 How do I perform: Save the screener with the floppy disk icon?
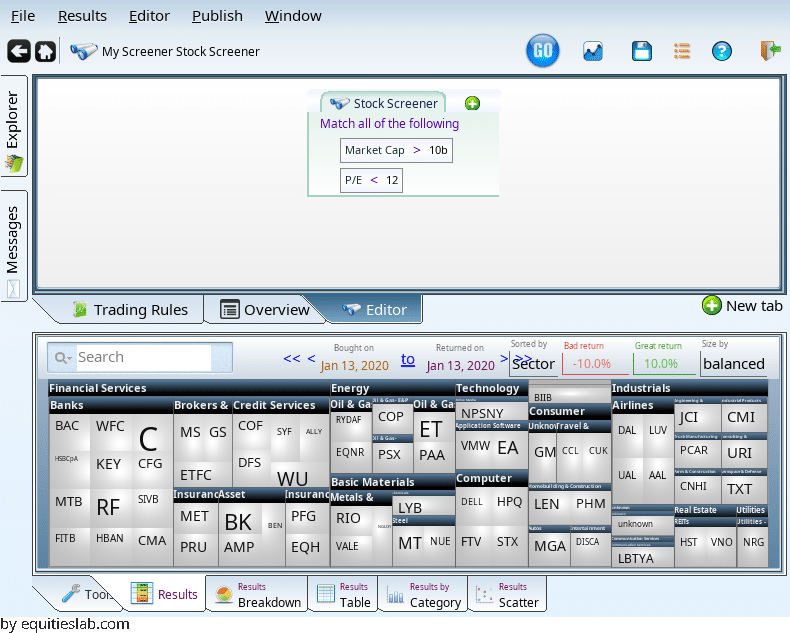(642, 51)
